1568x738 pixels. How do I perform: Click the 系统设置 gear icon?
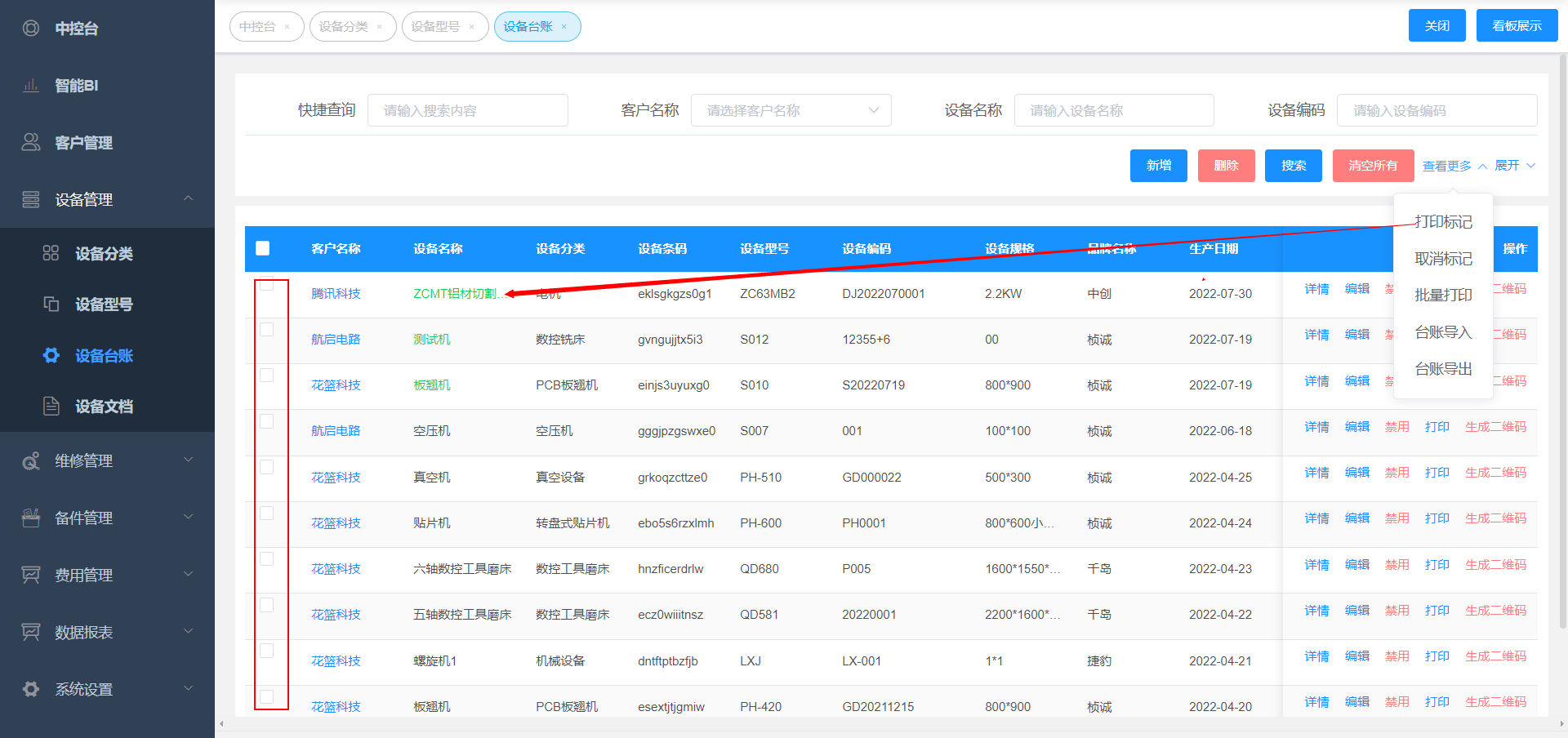[31, 689]
